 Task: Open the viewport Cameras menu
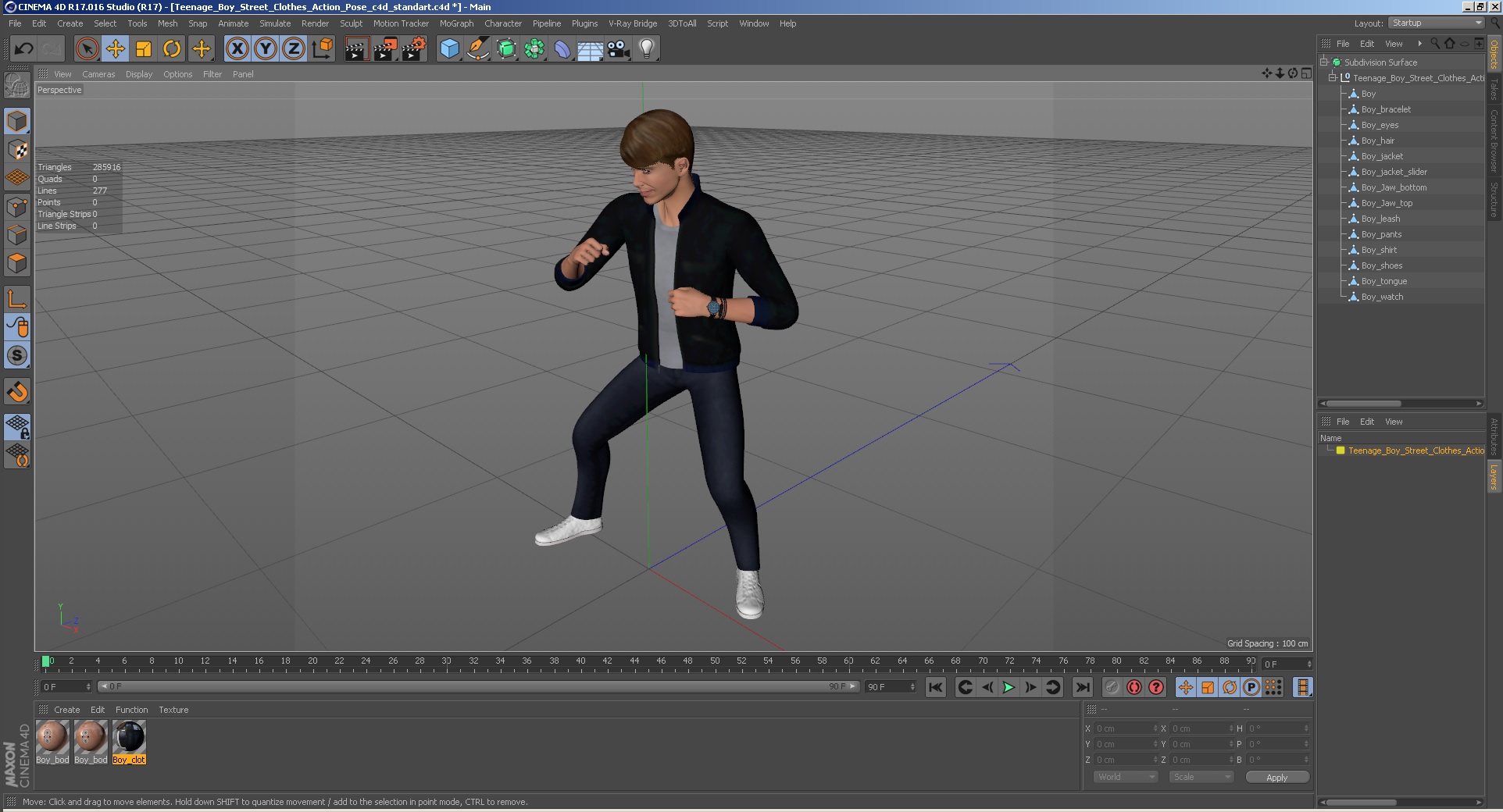coord(98,74)
